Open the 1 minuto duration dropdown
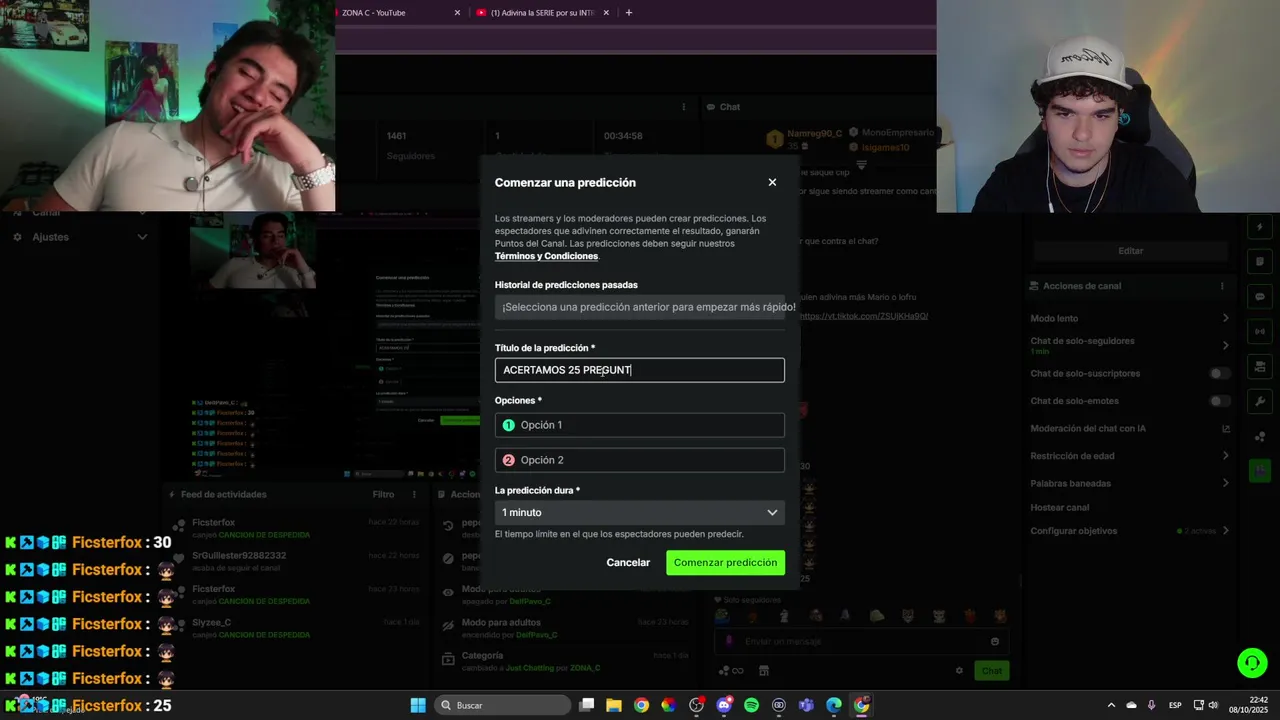 (x=640, y=512)
